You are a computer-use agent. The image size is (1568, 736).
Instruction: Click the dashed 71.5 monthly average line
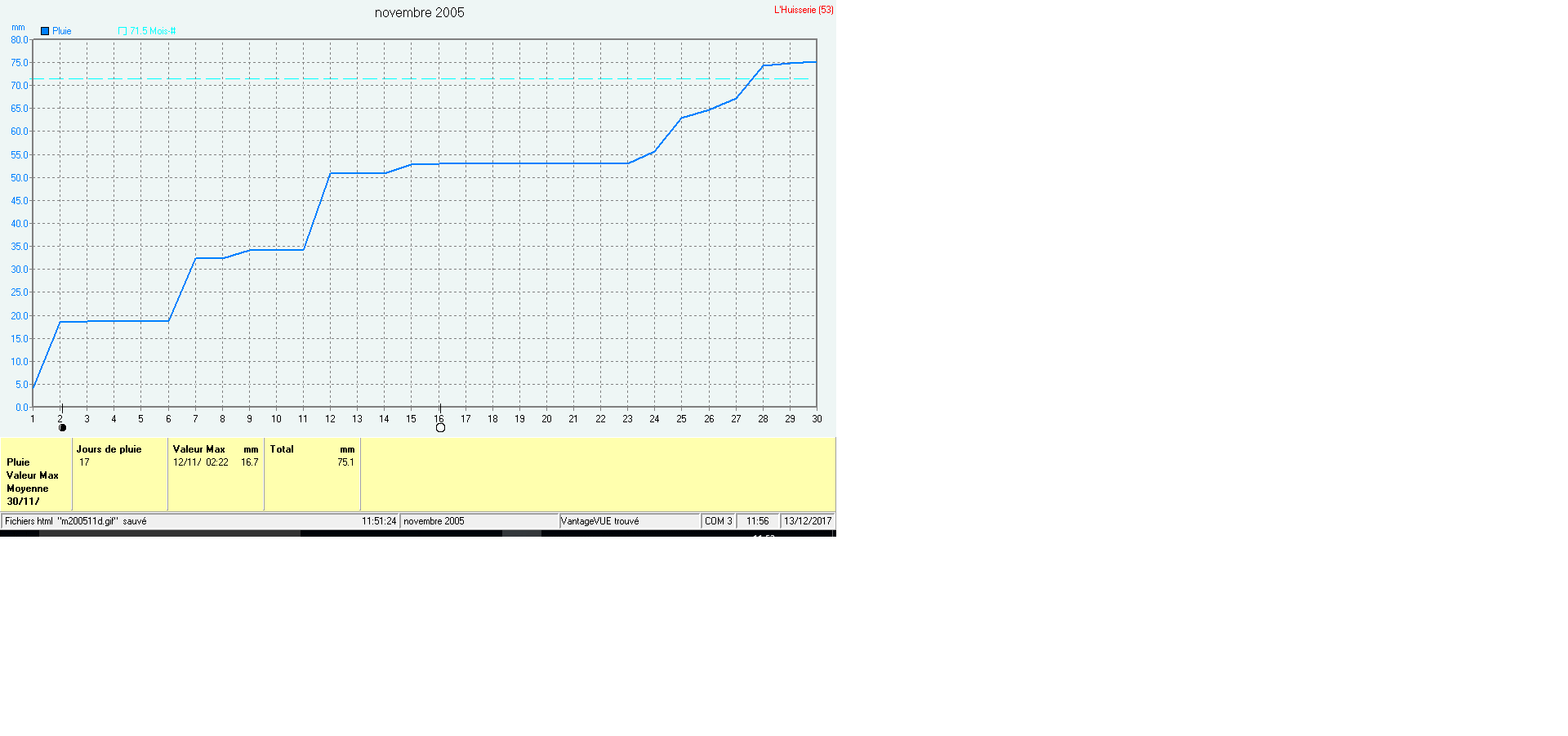tap(421, 79)
